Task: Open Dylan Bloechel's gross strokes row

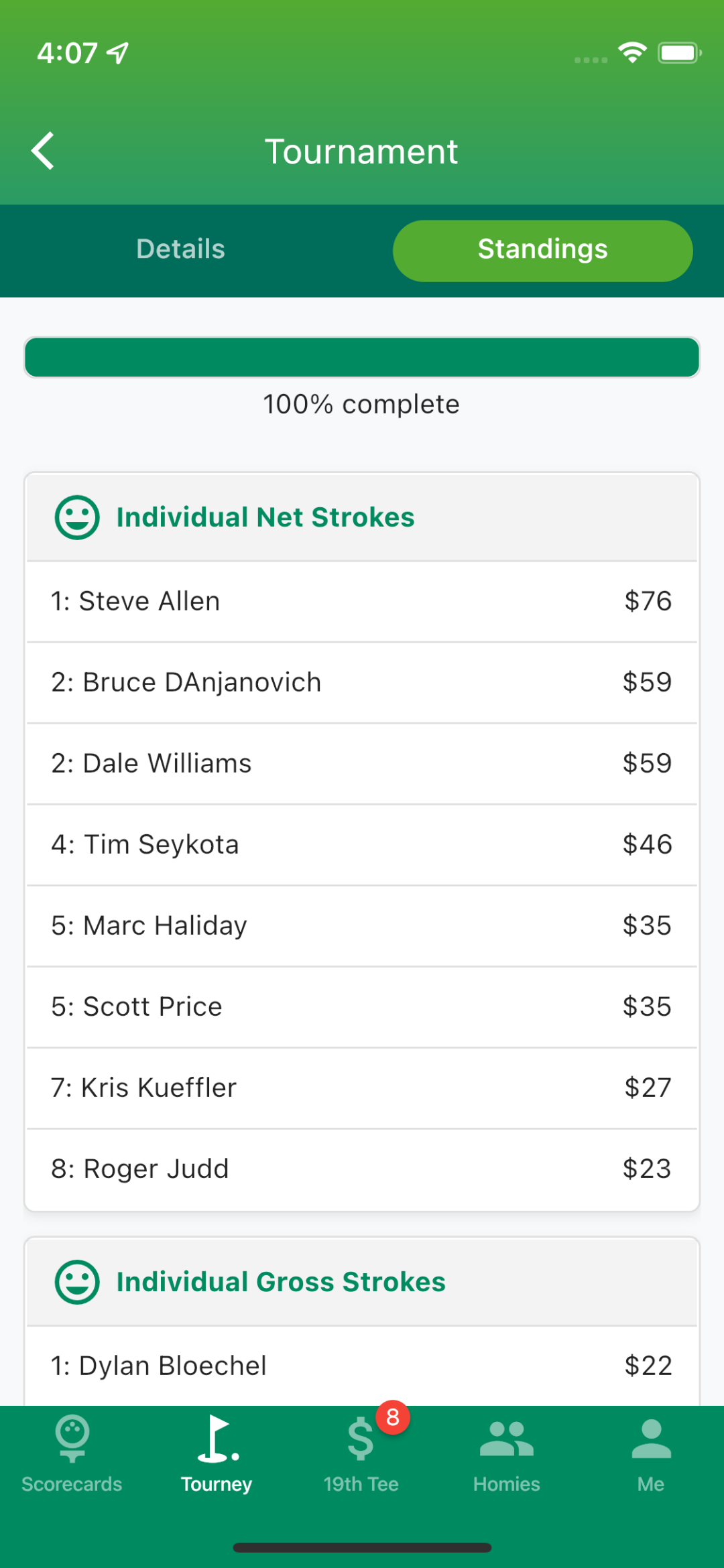Action: coord(362,1366)
